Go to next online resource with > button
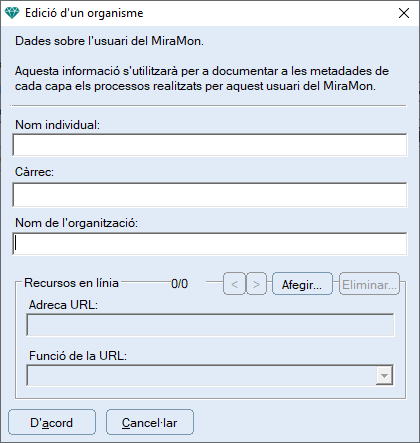This screenshot has width=420, height=443. point(256,284)
